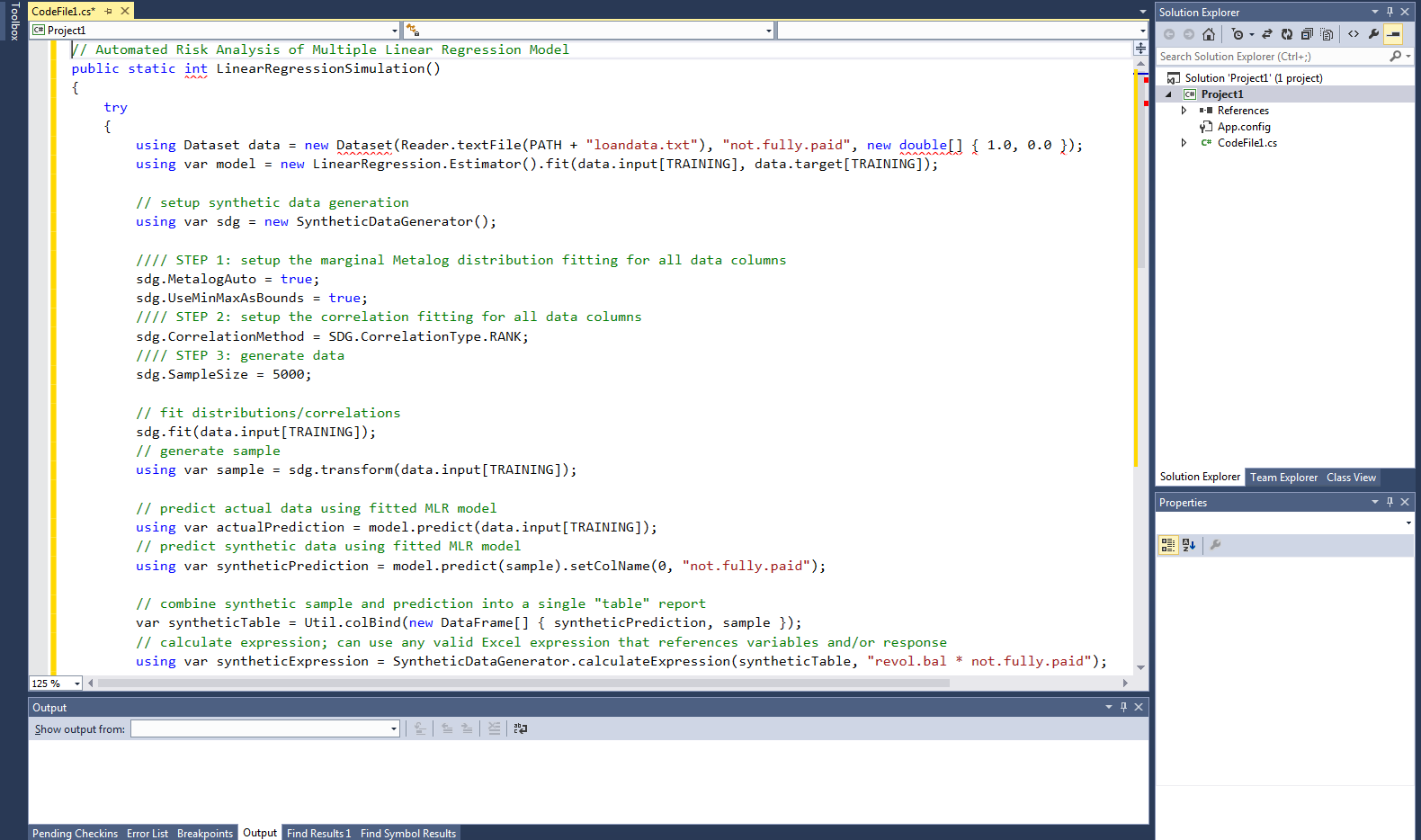Open the Properties object selector dropdown
This screenshot has height=840, width=1421.
1408,523
